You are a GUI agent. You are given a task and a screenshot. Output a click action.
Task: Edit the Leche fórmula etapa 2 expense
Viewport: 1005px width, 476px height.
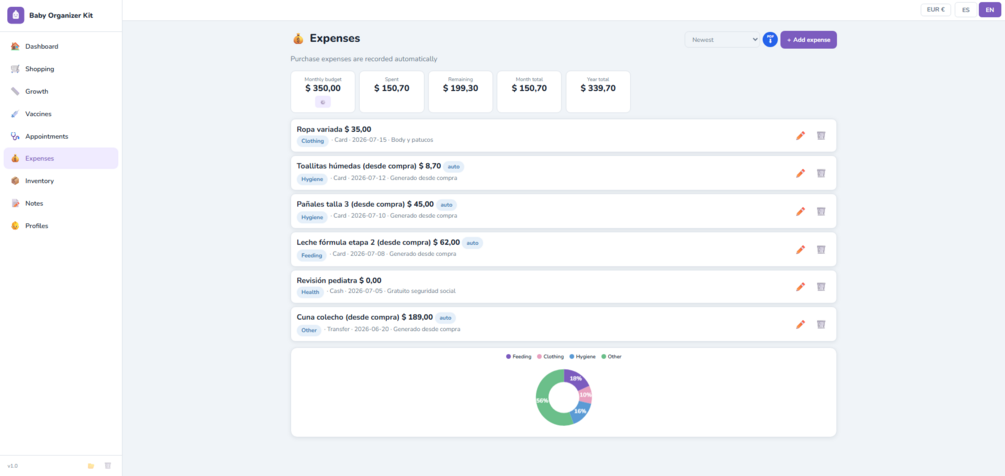[x=800, y=249]
